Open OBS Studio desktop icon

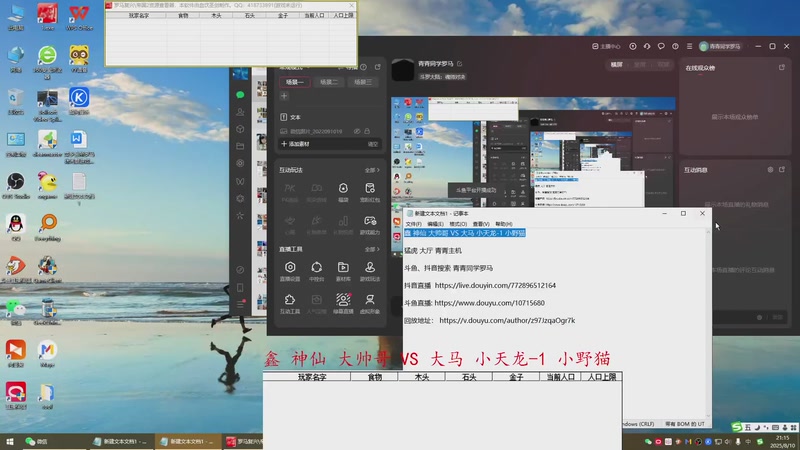(x=16, y=186)
